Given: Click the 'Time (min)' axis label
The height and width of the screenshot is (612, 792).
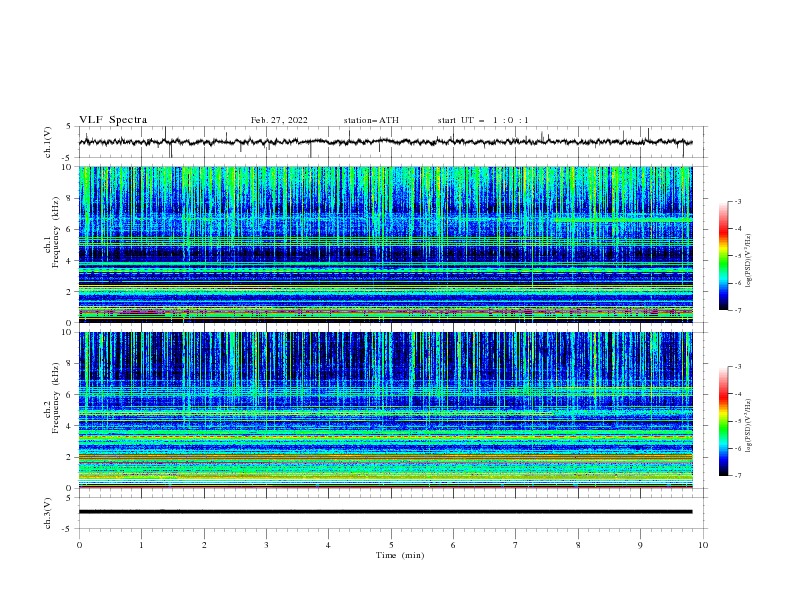Looking at the screenshot, I should click(400, 555).
